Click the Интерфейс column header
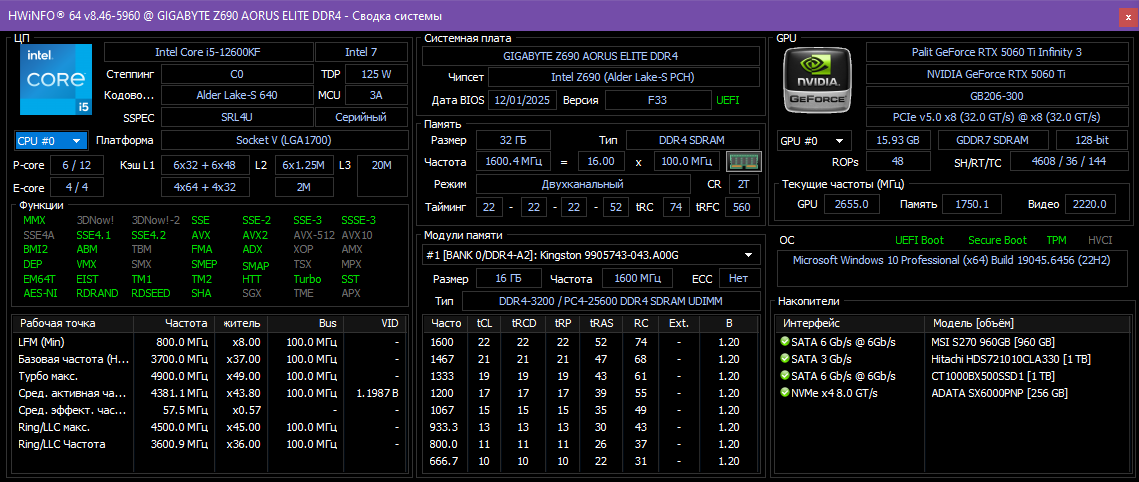Screen dimensions: 1139x482 click(x=851, y=323)
